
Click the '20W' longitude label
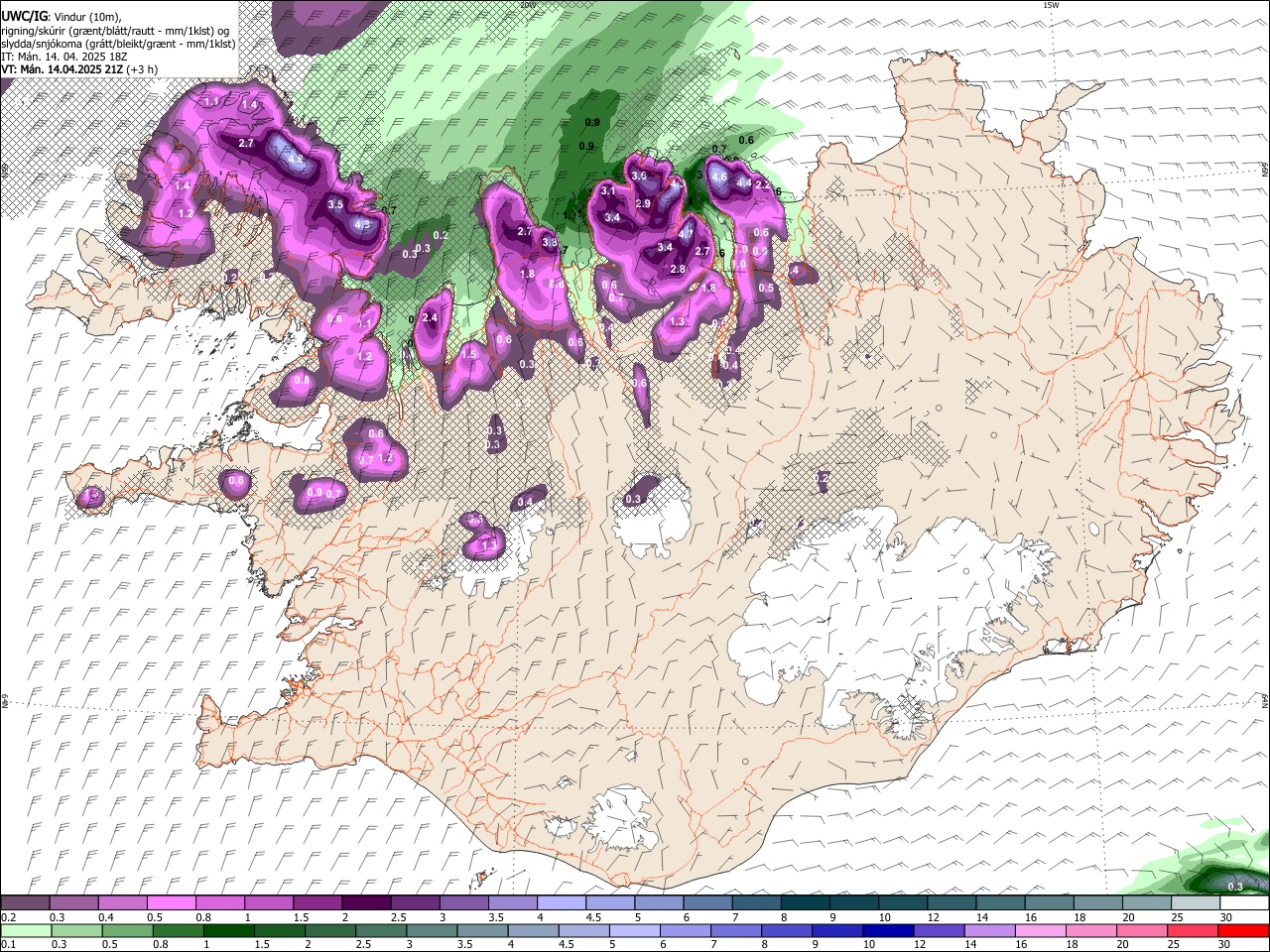(527, 5)
